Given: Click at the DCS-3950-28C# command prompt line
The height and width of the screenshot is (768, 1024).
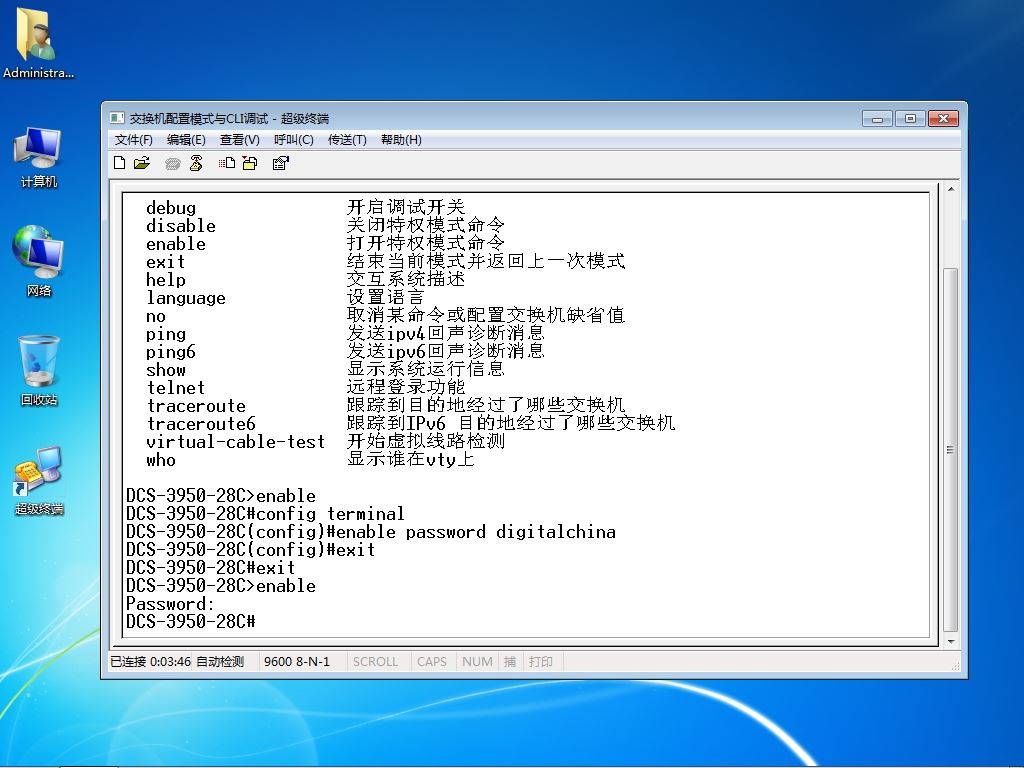Looking at the screenshot, I should pos(191,622).
